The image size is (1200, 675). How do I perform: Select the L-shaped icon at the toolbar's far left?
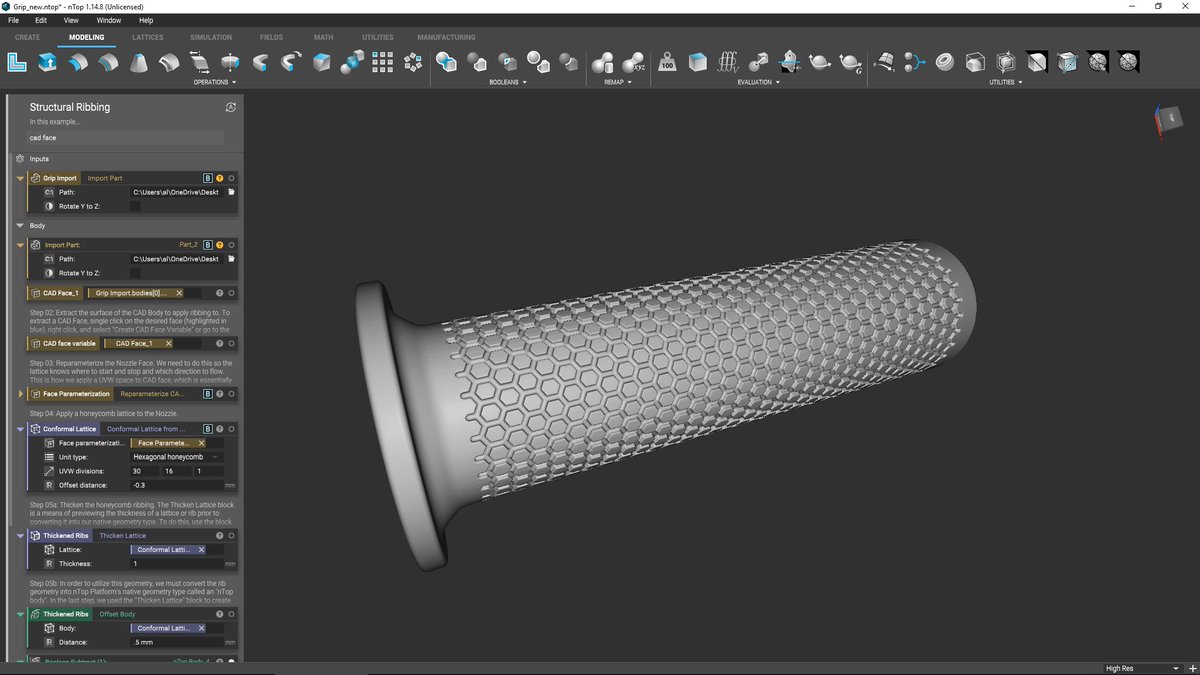[x=16, y=62]
